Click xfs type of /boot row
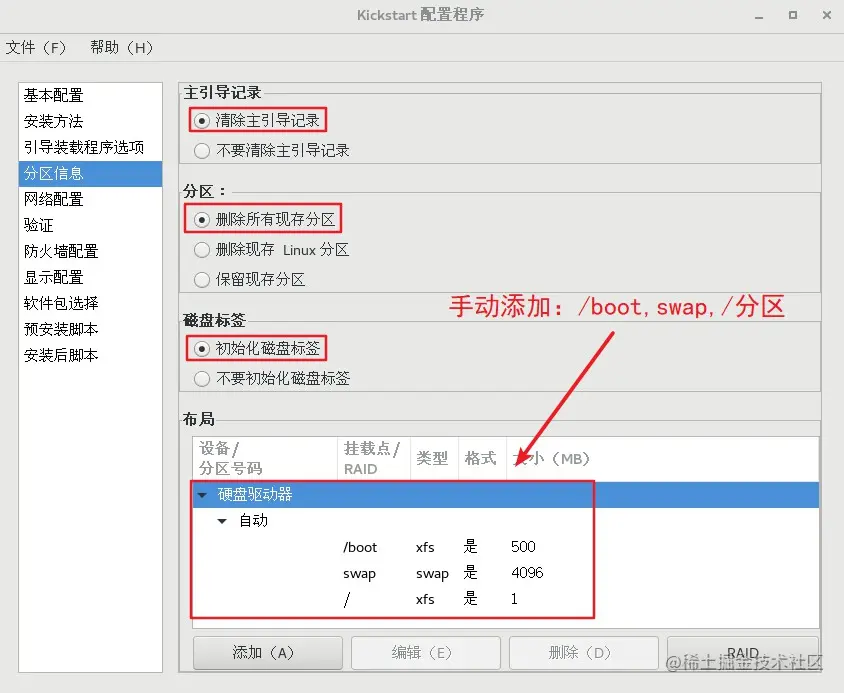Image resolution: width=844 pixels, height=693 pixels. pyautogui.click(x=425, y=547)
